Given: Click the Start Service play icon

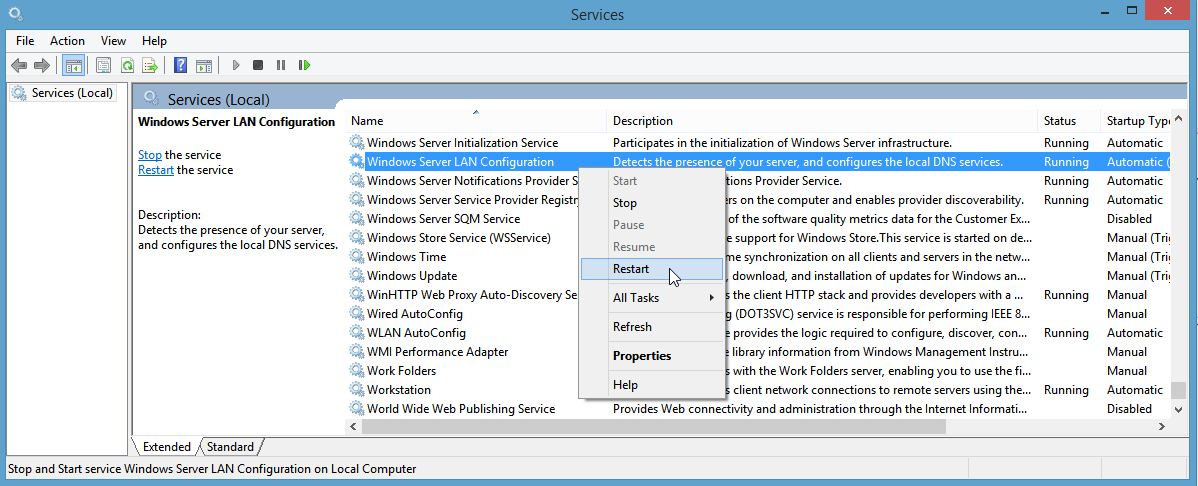Looking at the screenshot, I should 236,66.
